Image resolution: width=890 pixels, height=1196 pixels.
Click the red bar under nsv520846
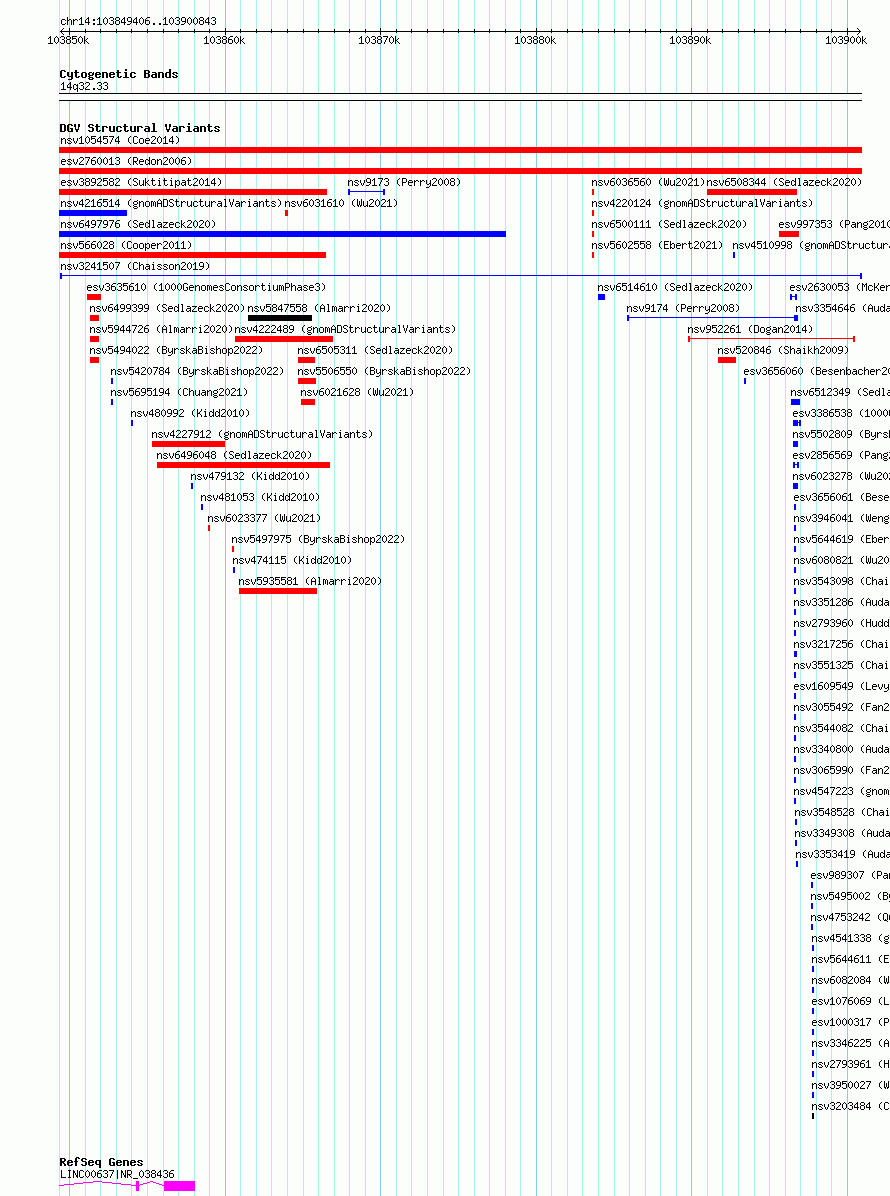tap(727, 360)
